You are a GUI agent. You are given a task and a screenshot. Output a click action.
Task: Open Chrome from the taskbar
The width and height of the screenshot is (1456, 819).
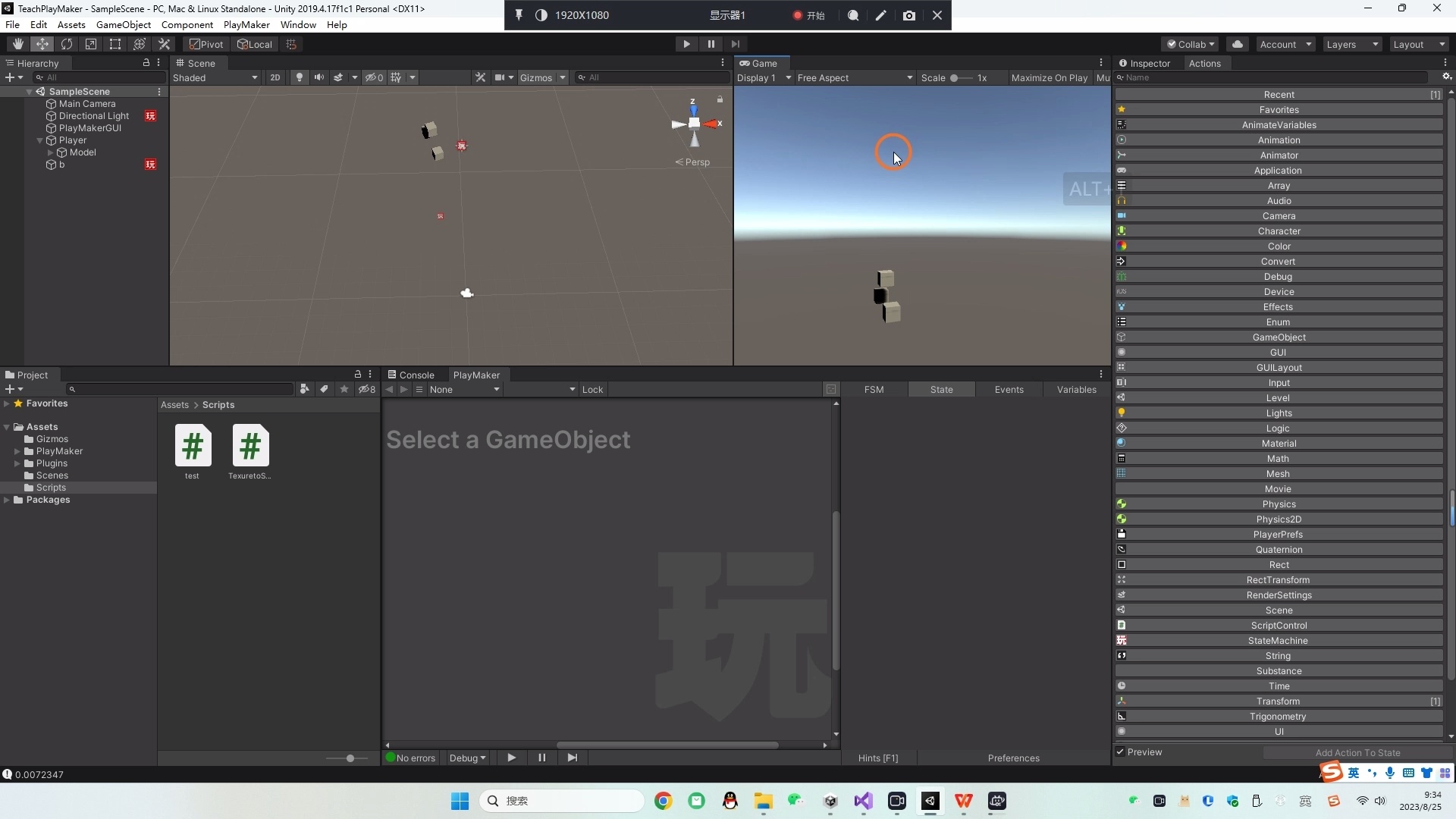click(x=663, y=801)
